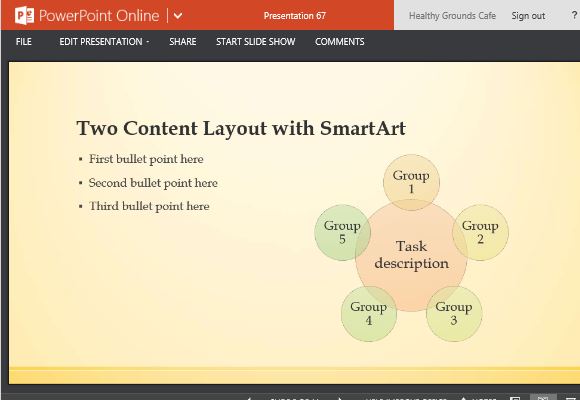
Task: Click the Presentation 67 title
Action: (294, 16)
